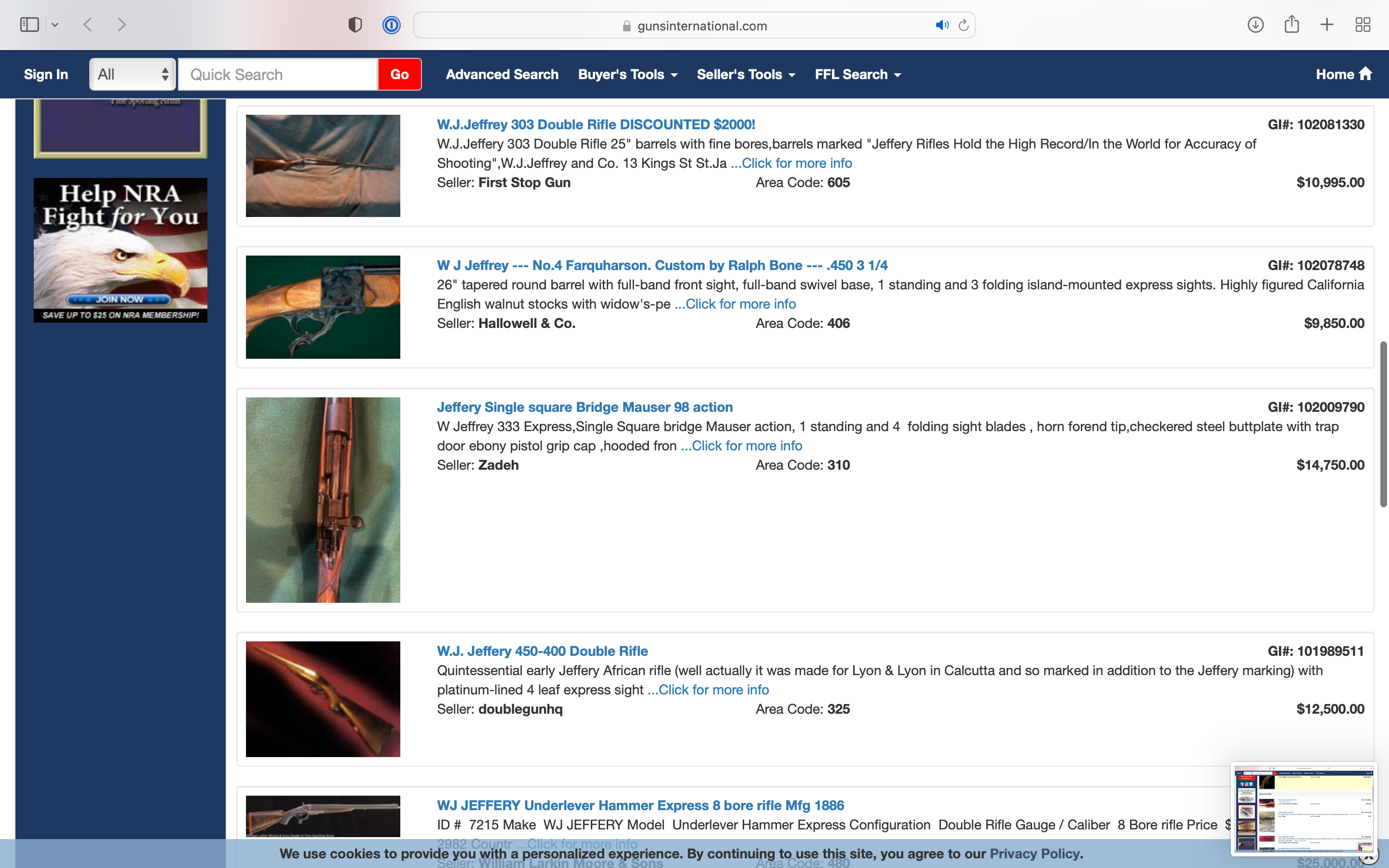Open the W.J. Jeffery 450-400 Double Rifle listing

[542, 651]
